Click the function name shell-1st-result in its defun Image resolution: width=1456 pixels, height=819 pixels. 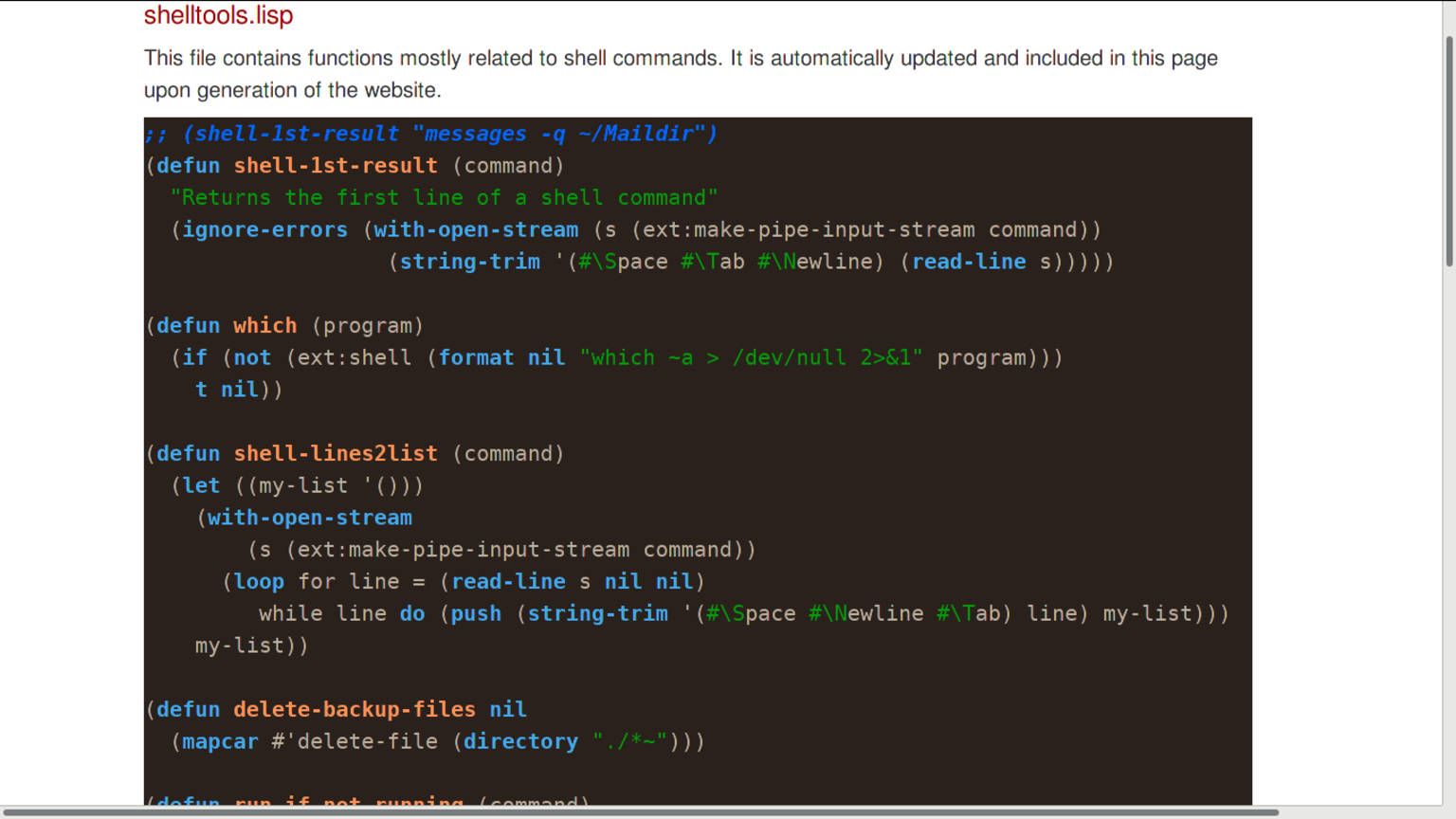336,166
